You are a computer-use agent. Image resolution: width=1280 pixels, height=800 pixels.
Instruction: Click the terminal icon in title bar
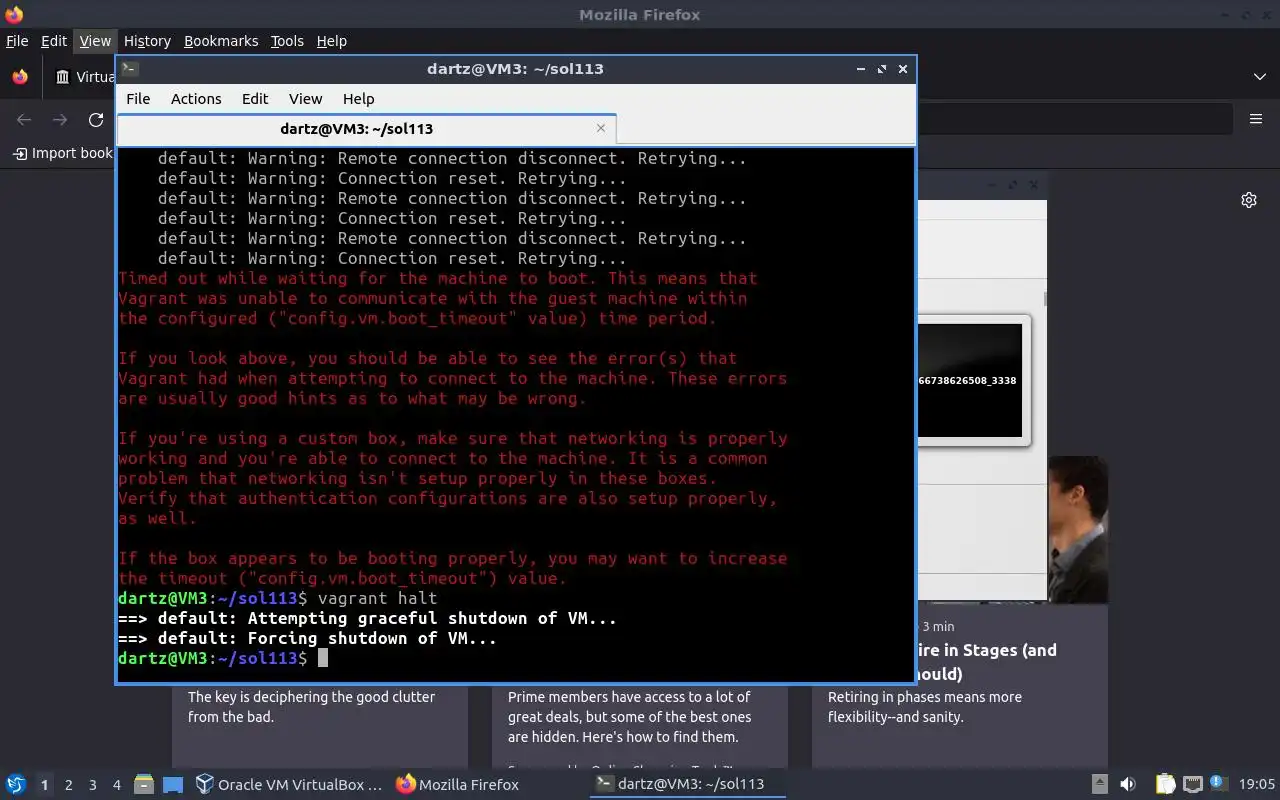pyautogui.click(x=131, y=69)
